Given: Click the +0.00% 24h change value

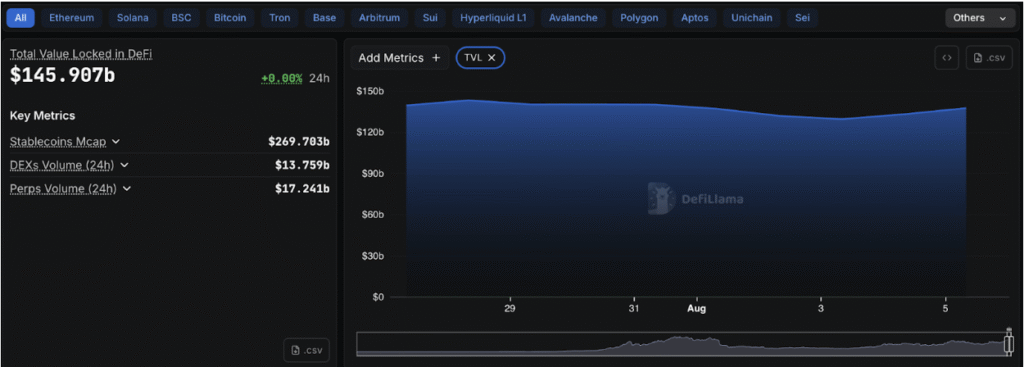Looking at the screenshot, I should (281, 78).
